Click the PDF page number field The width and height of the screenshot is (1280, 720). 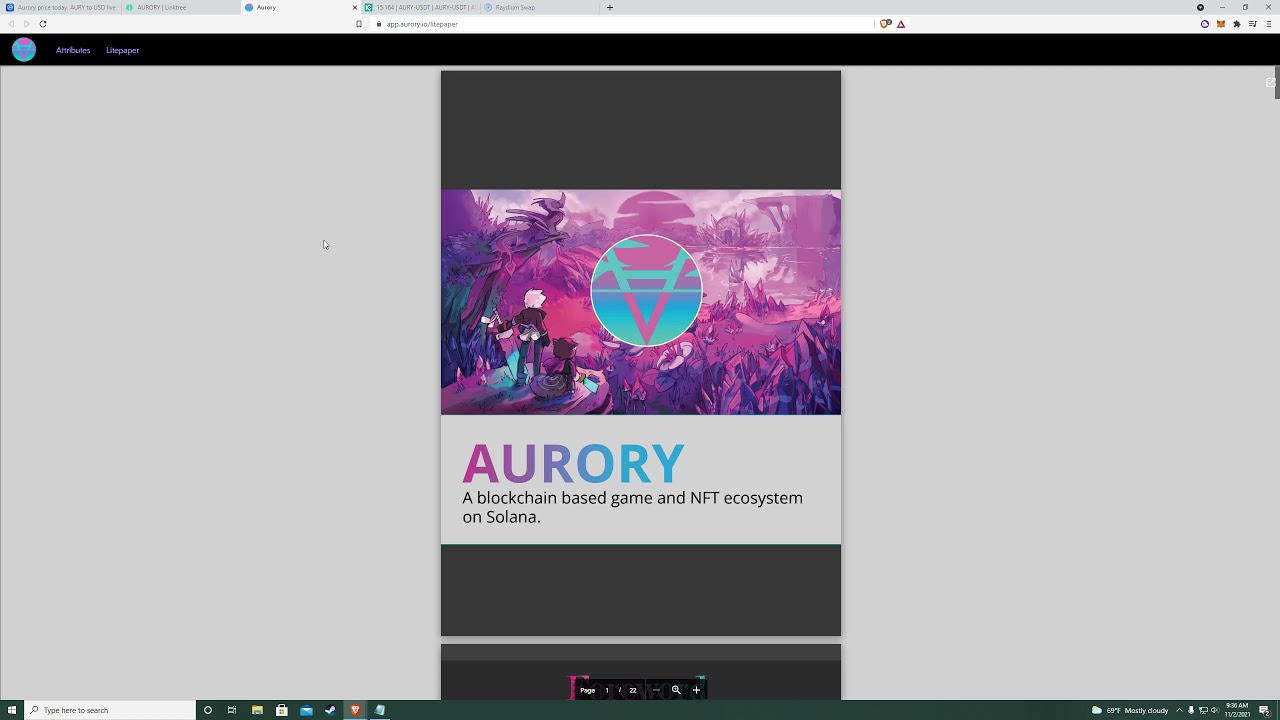coord(607,690)
